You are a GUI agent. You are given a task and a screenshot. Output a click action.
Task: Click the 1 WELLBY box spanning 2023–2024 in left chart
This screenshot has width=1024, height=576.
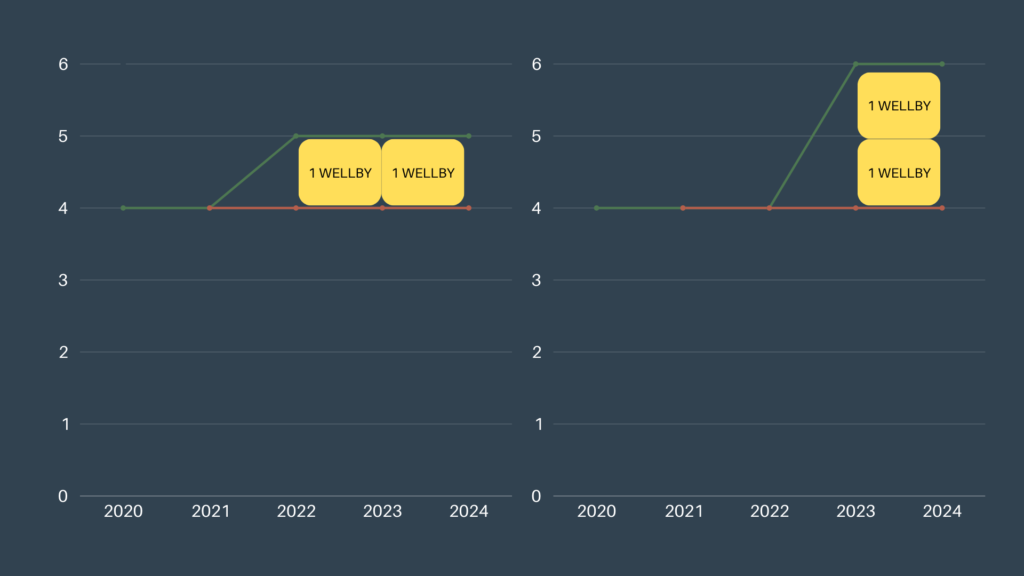click(x=423, y=172)
